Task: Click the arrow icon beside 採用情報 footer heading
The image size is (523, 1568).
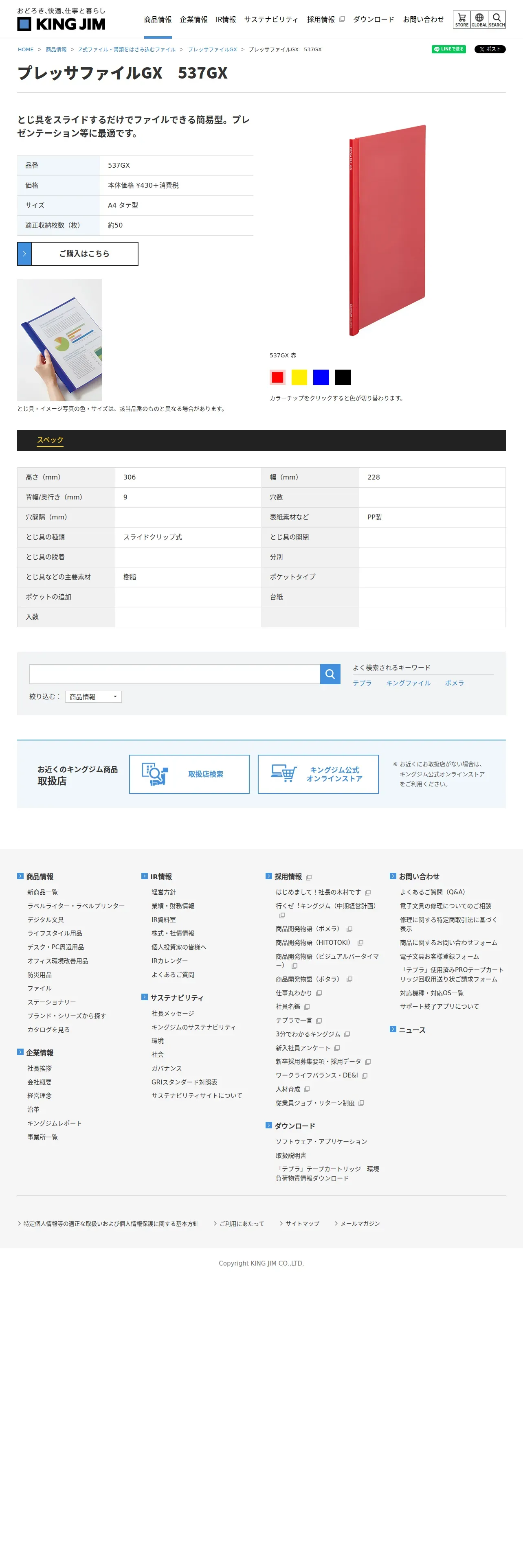Action: click(x=268, y=876)
